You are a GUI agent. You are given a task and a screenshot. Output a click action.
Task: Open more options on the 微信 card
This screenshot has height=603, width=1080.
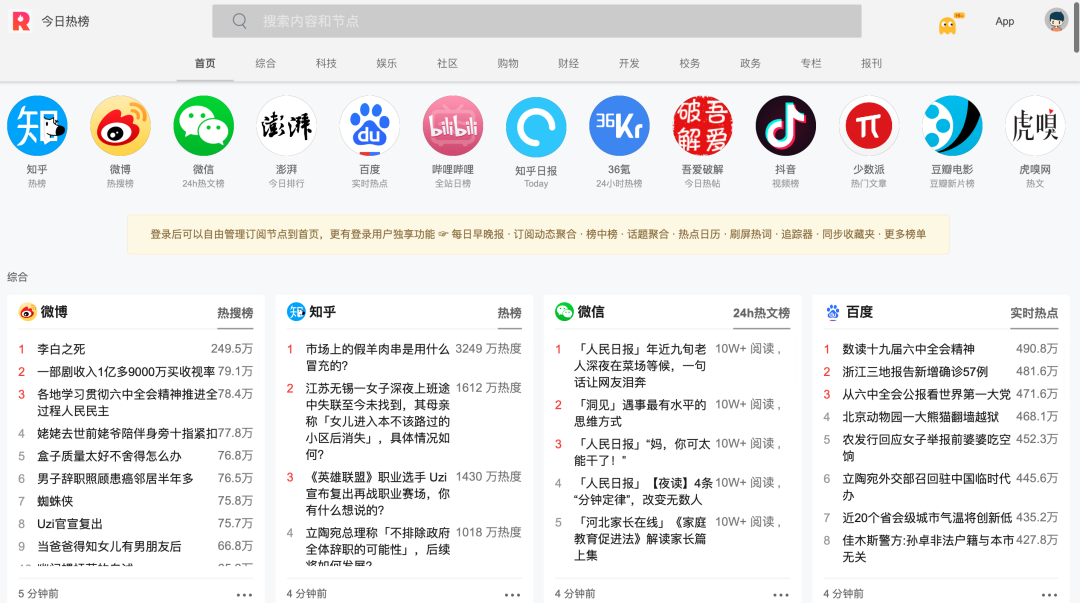(781, 594)
